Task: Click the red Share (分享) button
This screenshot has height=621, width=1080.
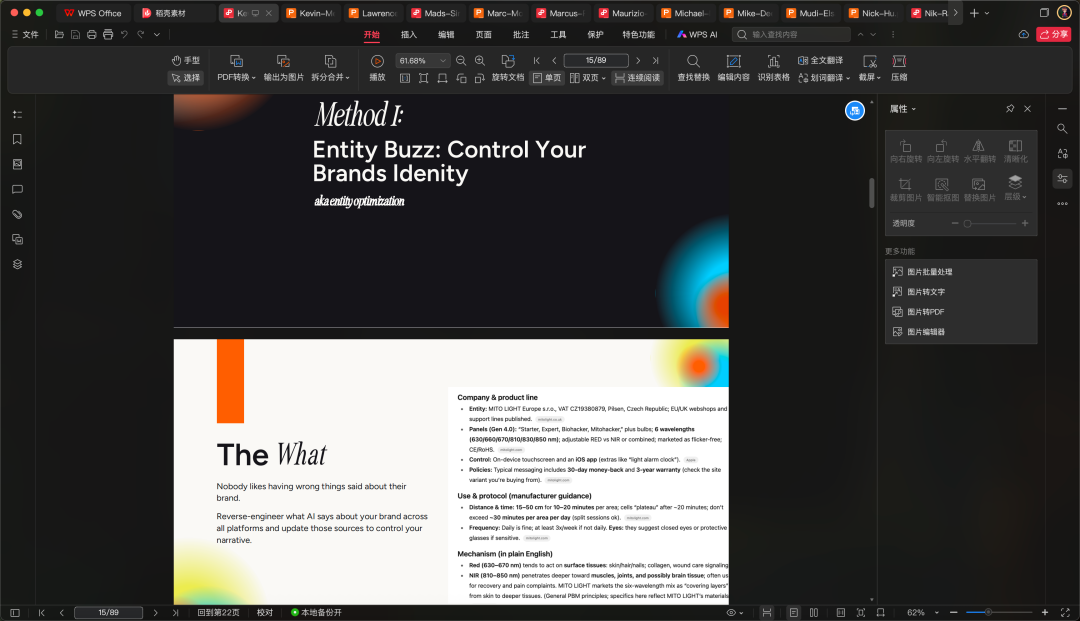Action: (x=1053, y=34)
